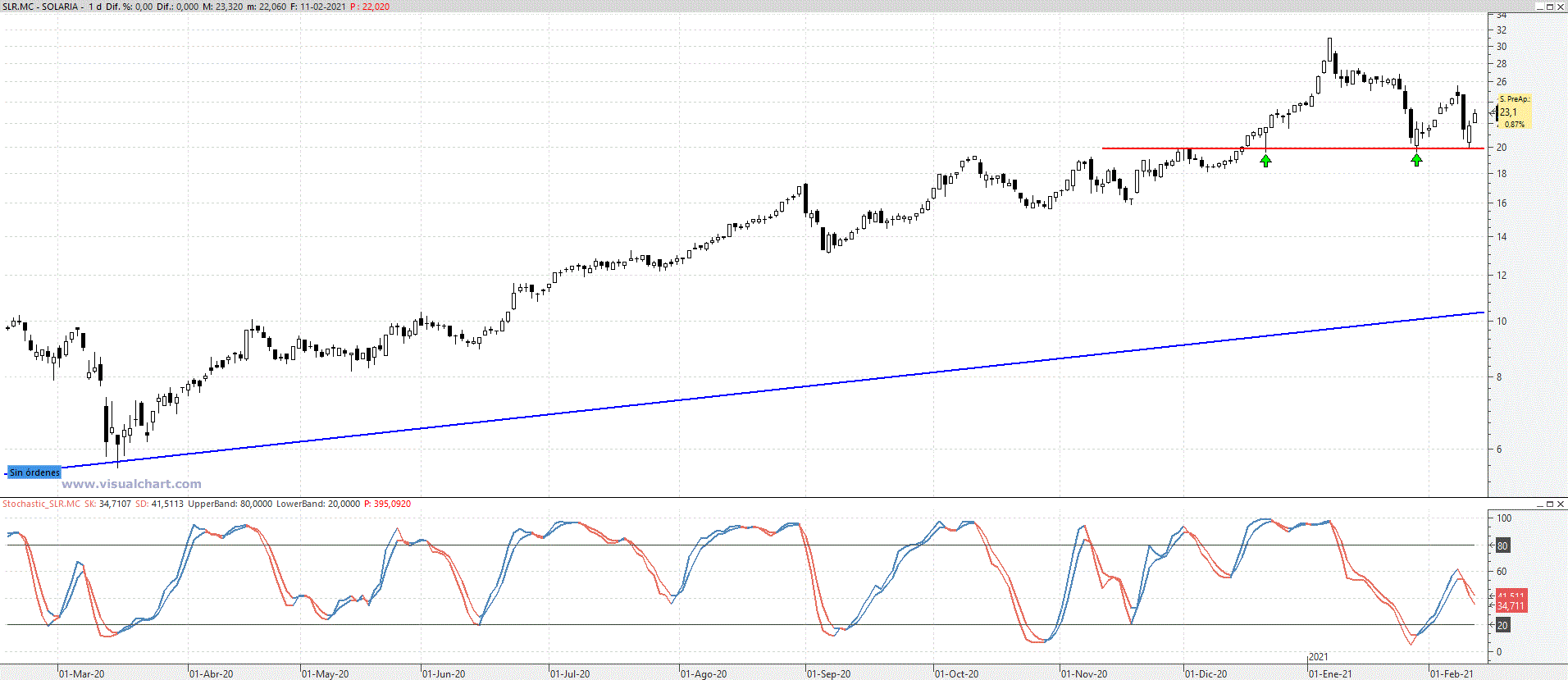
Task: Click the 01-Ene-21 date axis label
Action: (x=1330, y=674)
